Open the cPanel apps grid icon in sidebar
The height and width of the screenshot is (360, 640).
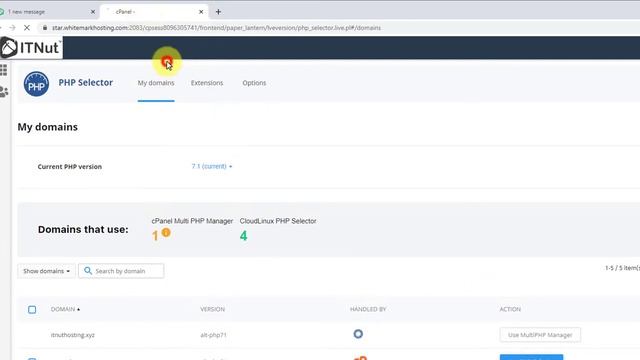(x=4, y=70)
